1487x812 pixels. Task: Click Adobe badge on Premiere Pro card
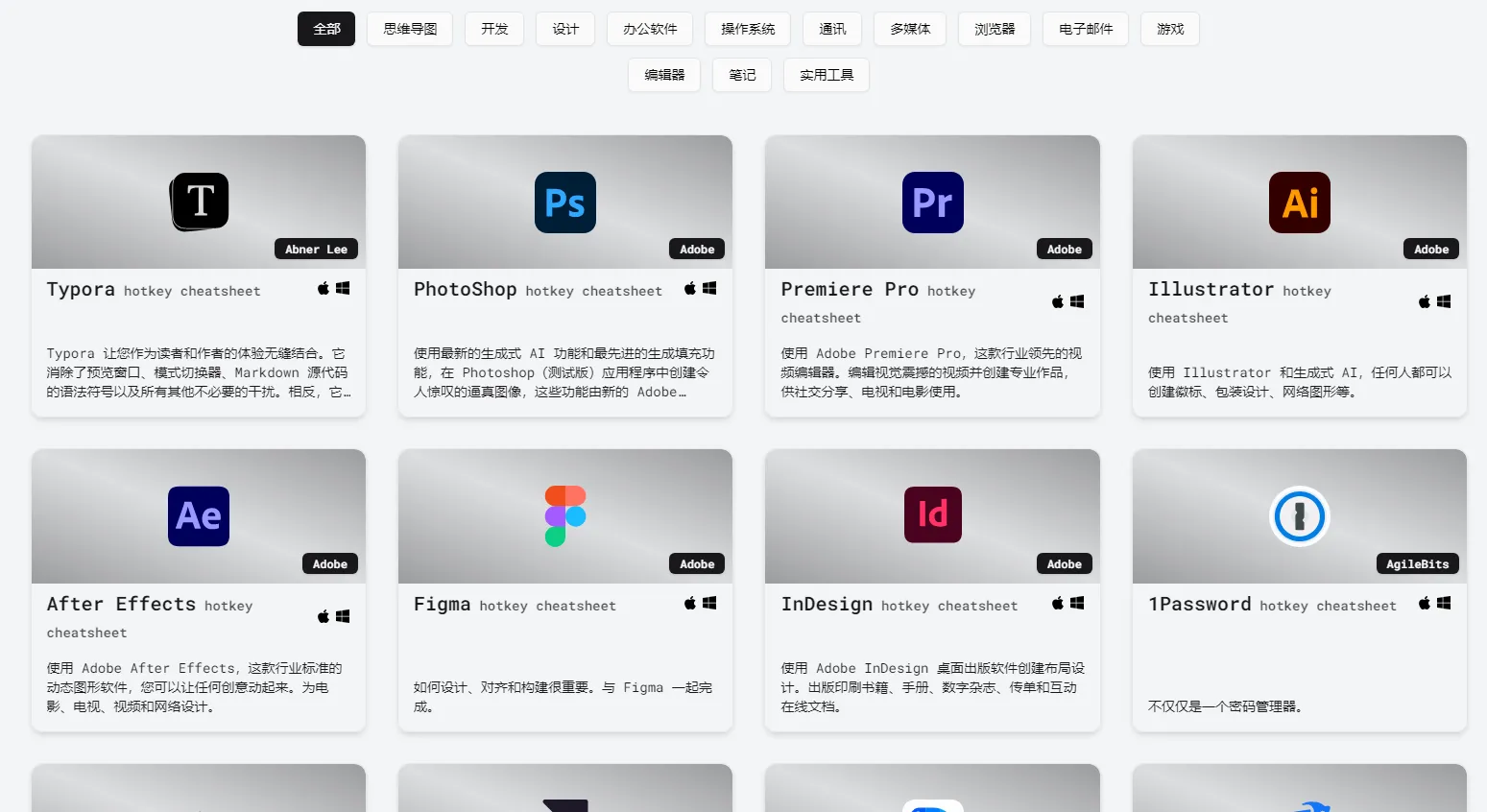click(x=1064, y=249)
